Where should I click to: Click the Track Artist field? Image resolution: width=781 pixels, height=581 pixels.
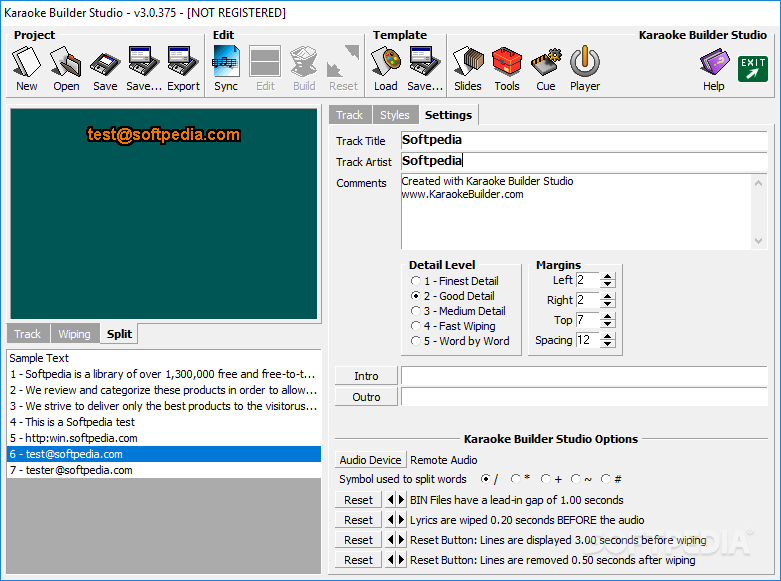point(584,161)
